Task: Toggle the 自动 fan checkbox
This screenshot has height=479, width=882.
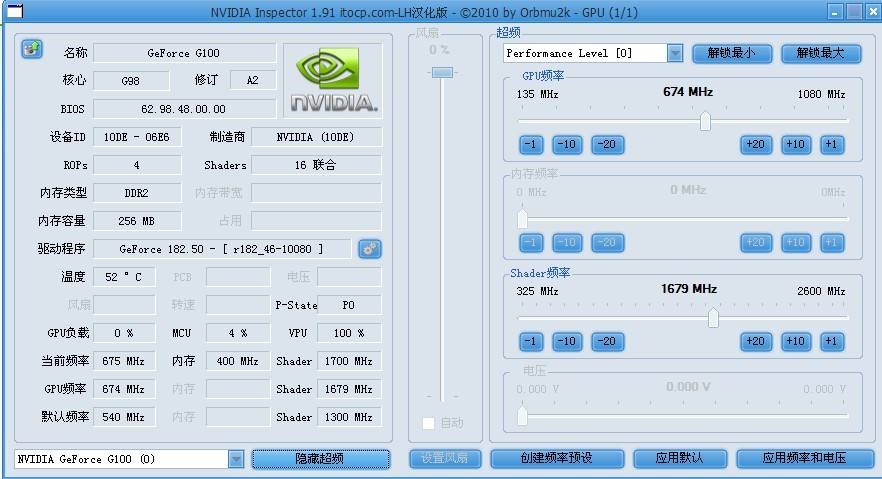Action: coord(429,423)
